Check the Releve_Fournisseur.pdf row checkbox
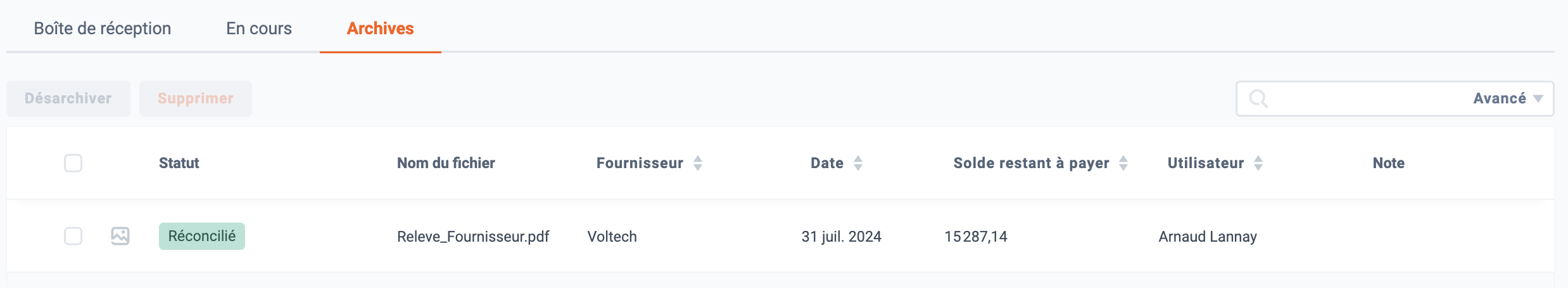Screen dimensions: 1568x288 [x=73, y=236]
